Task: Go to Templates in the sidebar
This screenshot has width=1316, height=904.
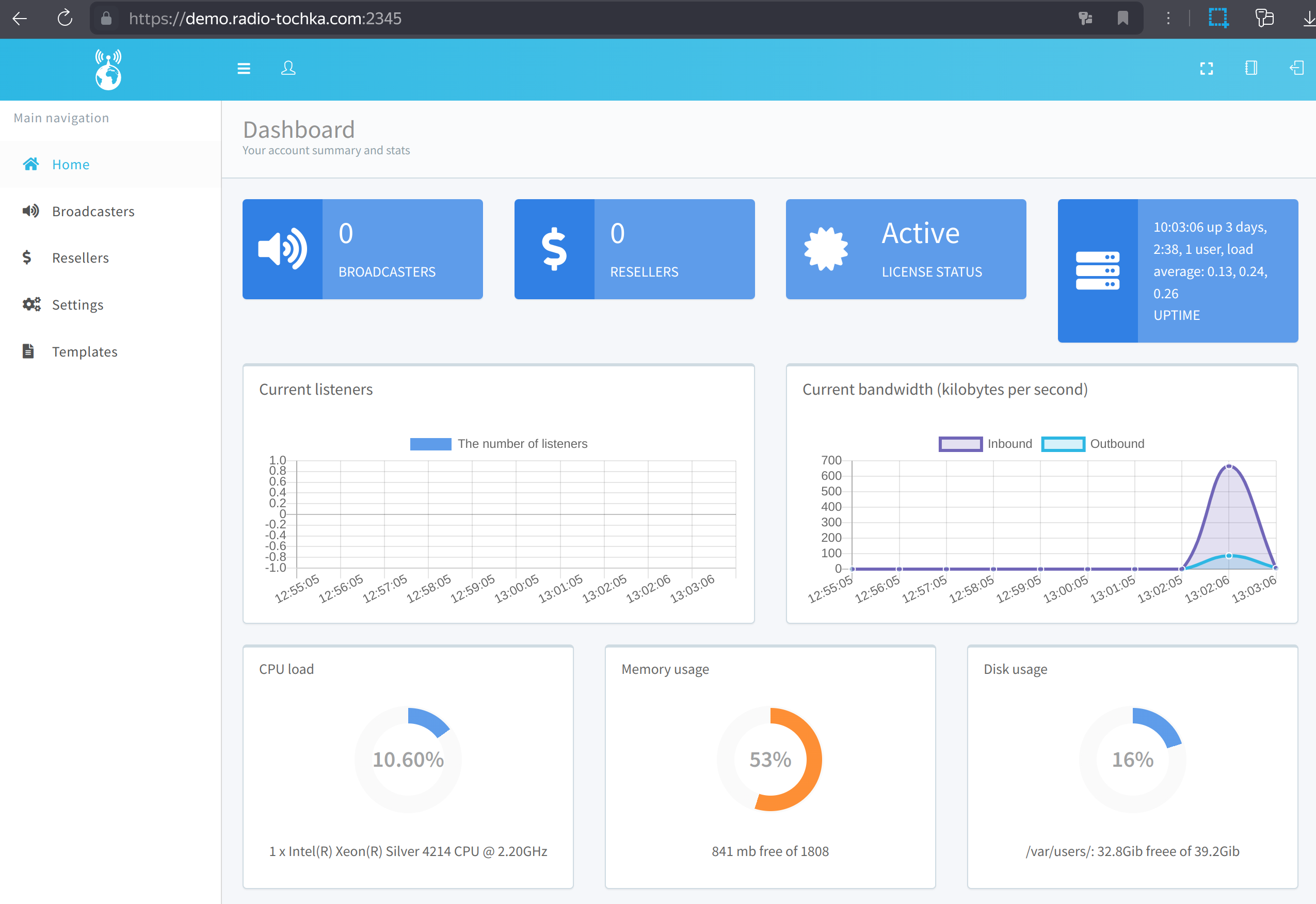Action: (85, 352)
